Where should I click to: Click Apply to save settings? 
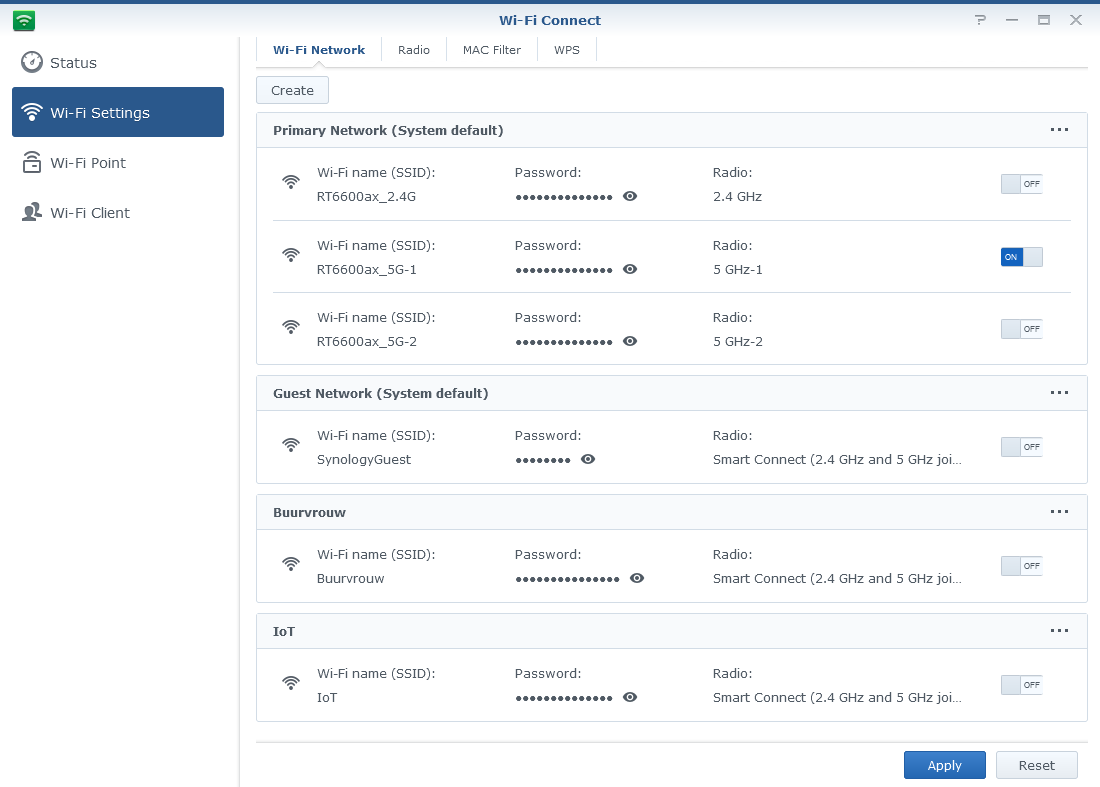[944, 765]
